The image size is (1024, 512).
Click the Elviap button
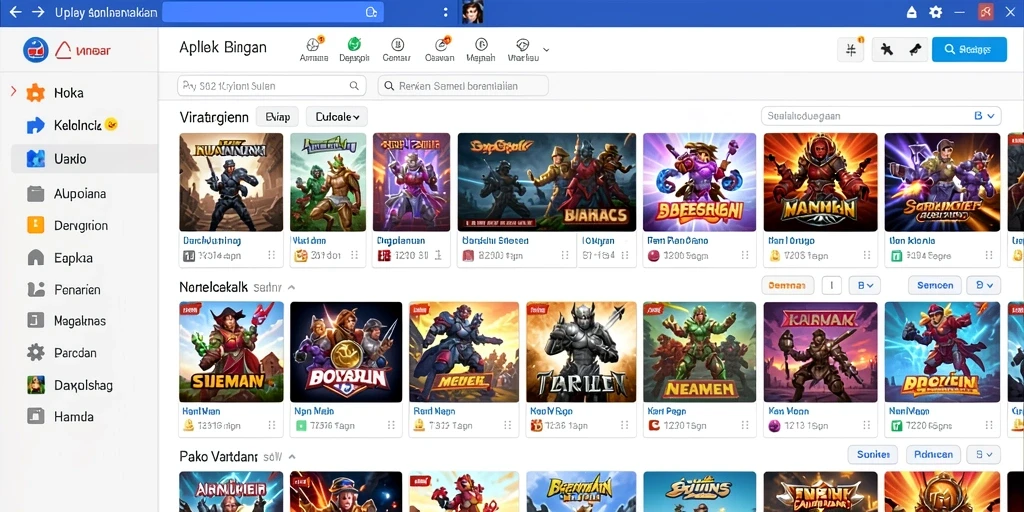click(277, 117)
